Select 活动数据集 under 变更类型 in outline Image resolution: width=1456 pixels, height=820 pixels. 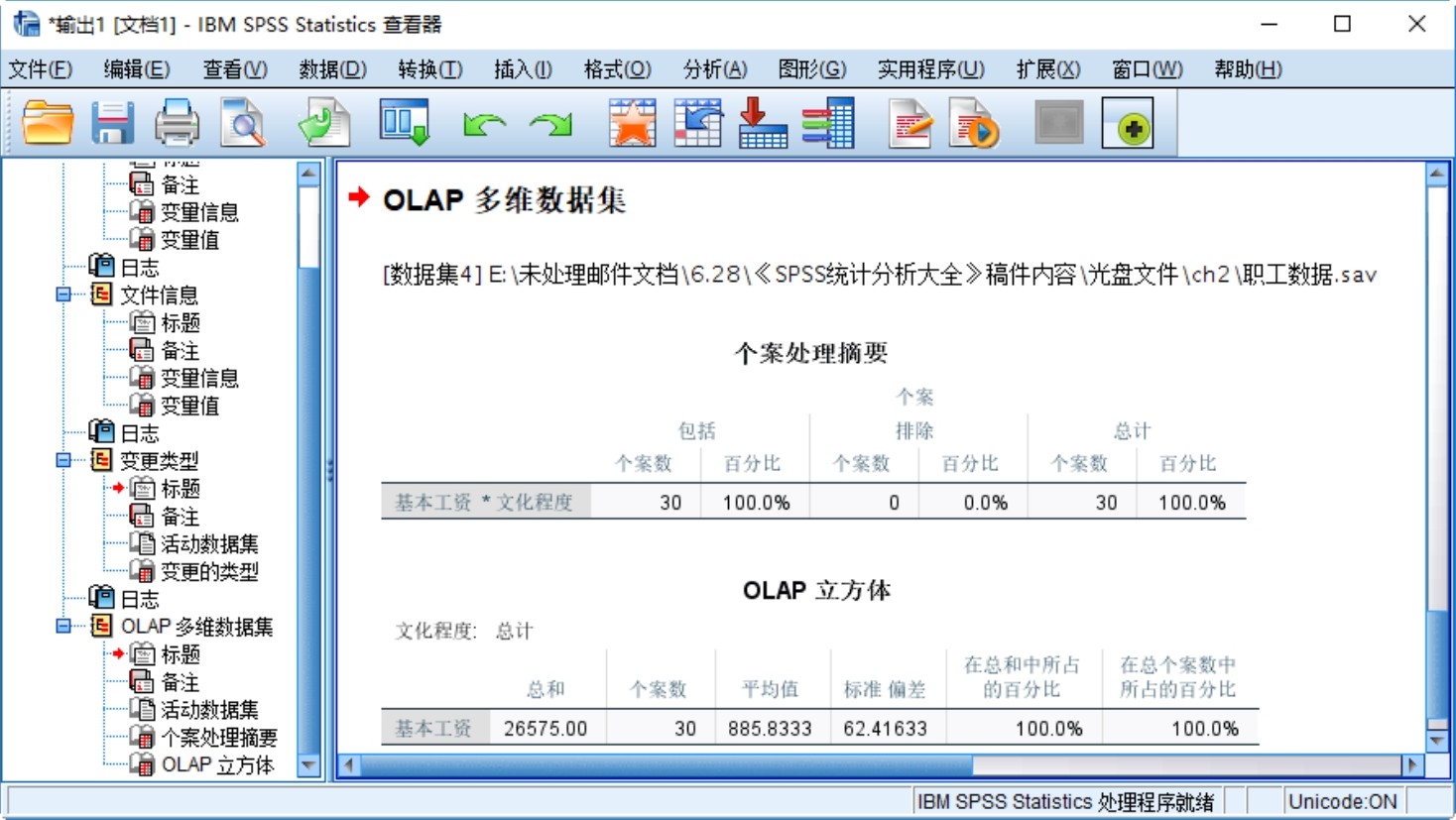(209, 543)
